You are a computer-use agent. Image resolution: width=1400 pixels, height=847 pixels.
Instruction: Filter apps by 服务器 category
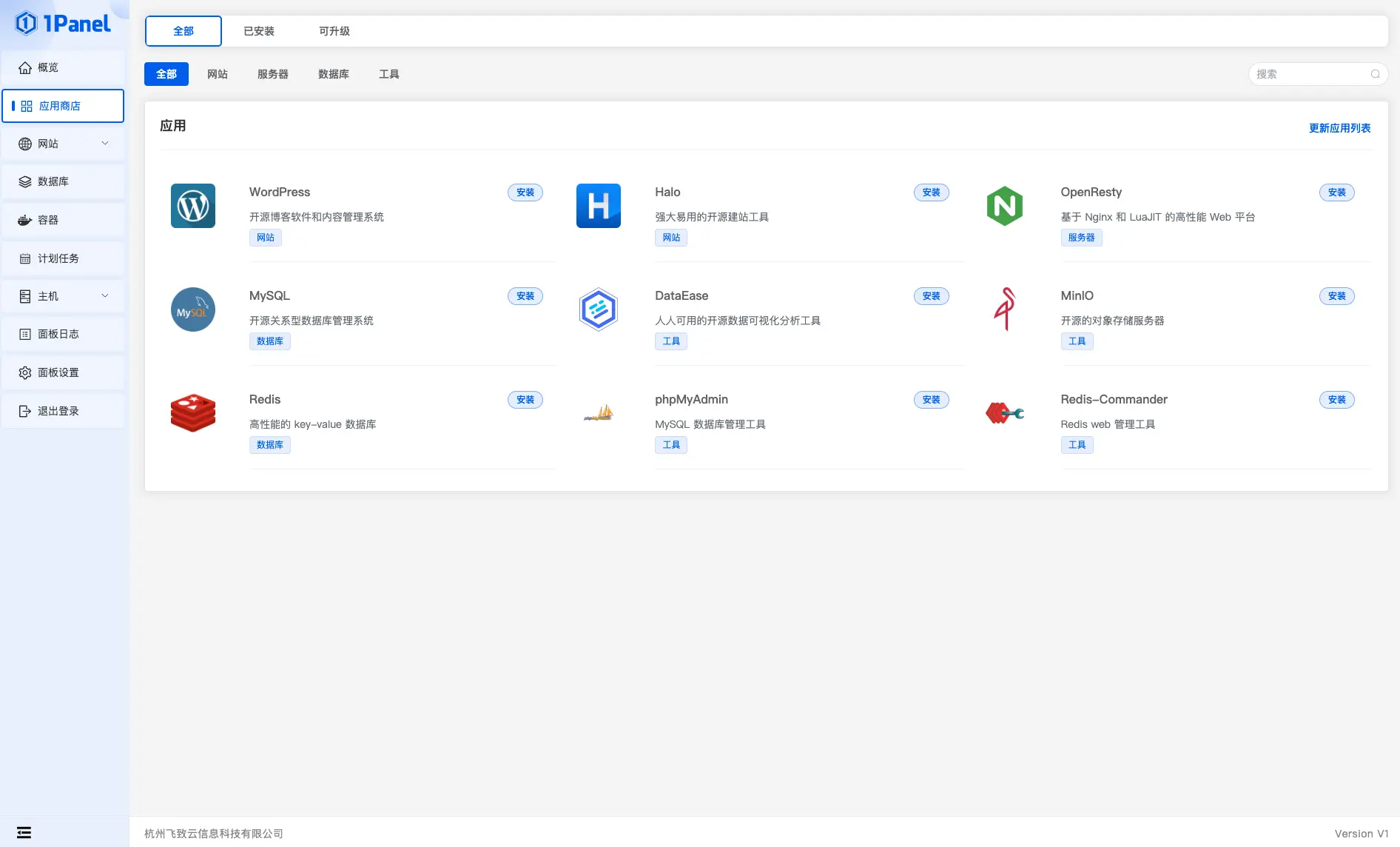click(273, 74)
